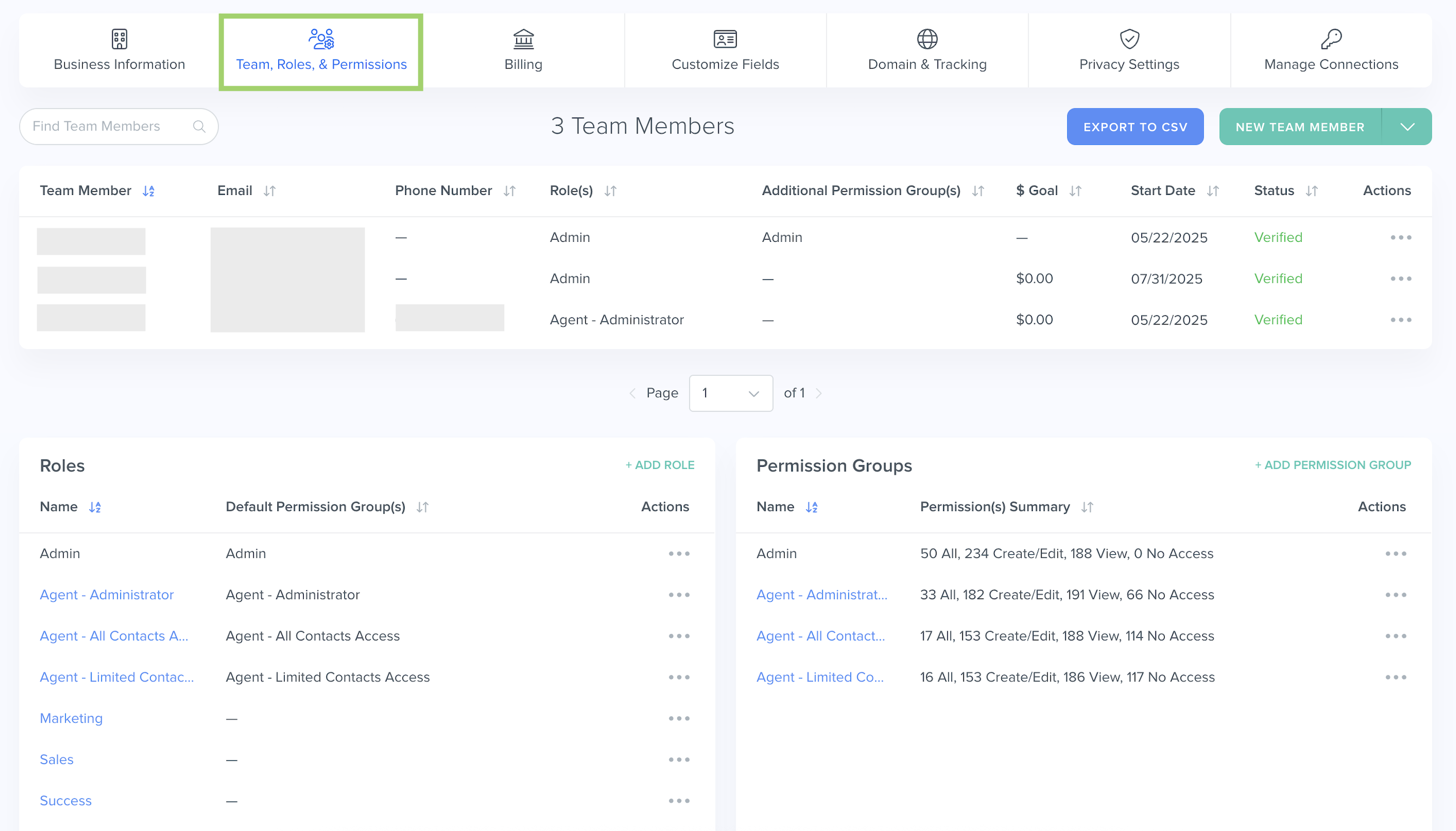Click Export to CSV button
The width and height of the screenshot is (1456, 831).
coord(1135,127)
